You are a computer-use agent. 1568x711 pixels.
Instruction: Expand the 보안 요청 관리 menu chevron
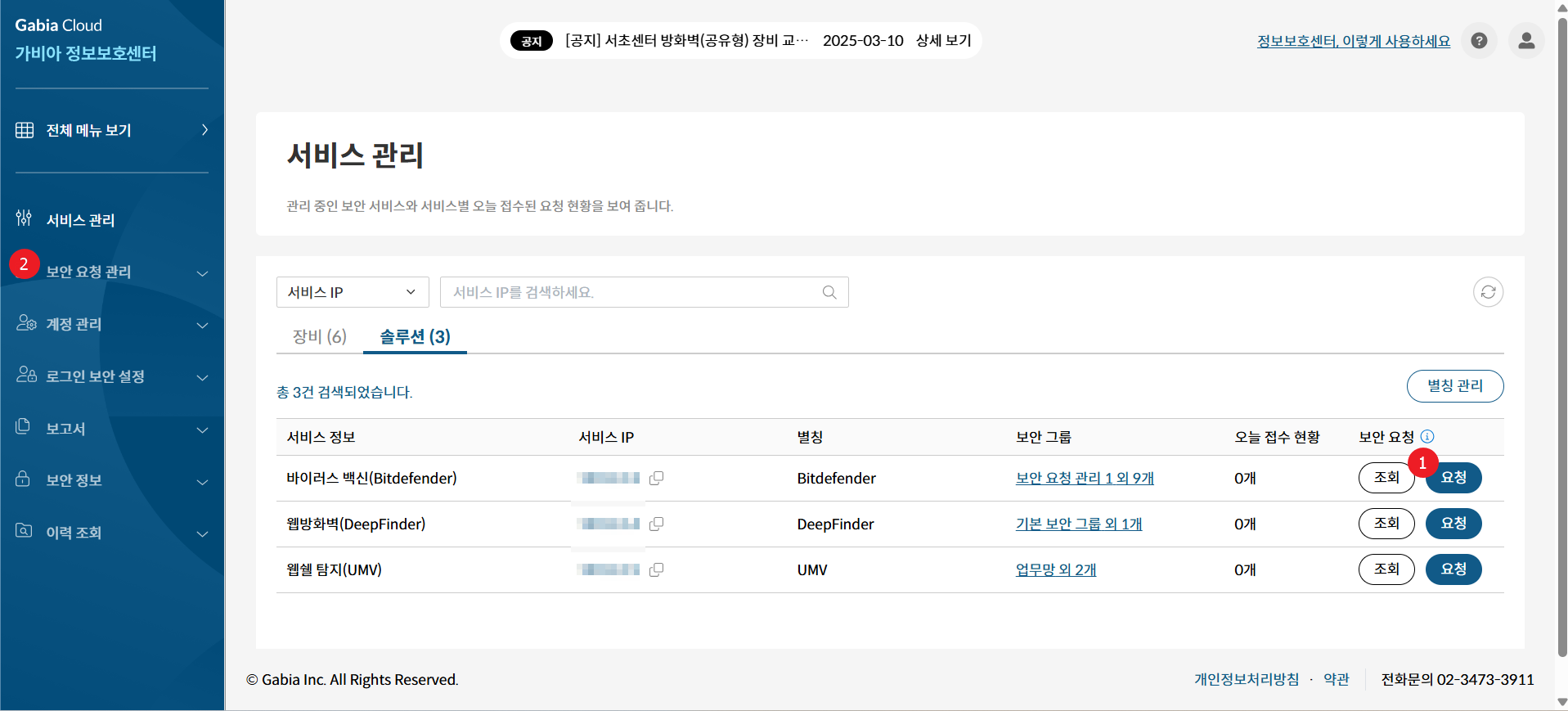(x=202, y=273)
